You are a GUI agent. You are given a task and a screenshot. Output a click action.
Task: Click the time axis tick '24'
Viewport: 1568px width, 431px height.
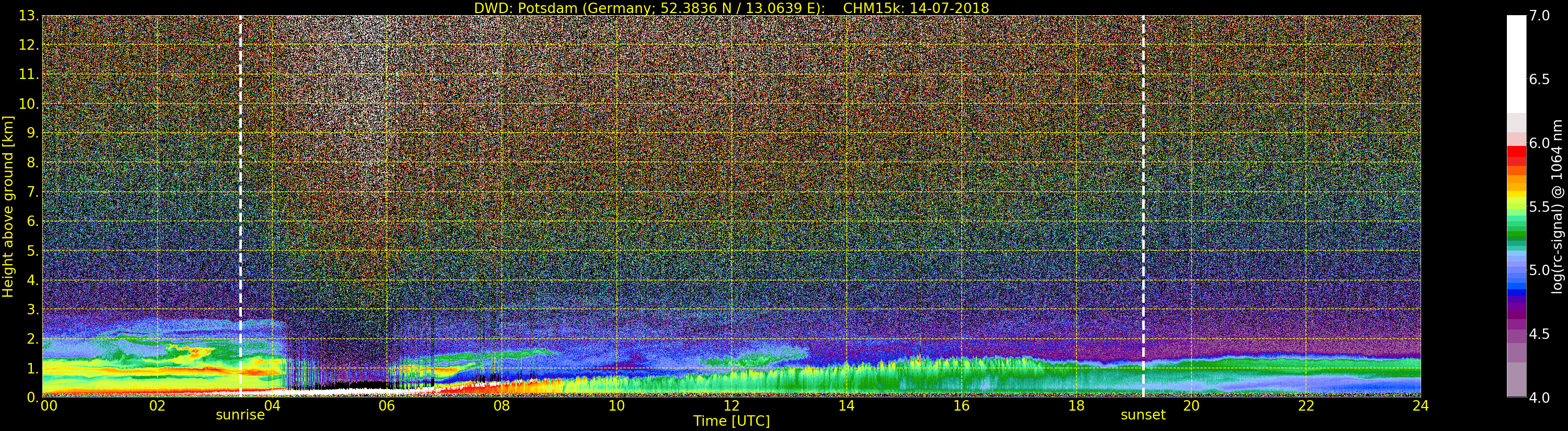[1421, 406]
